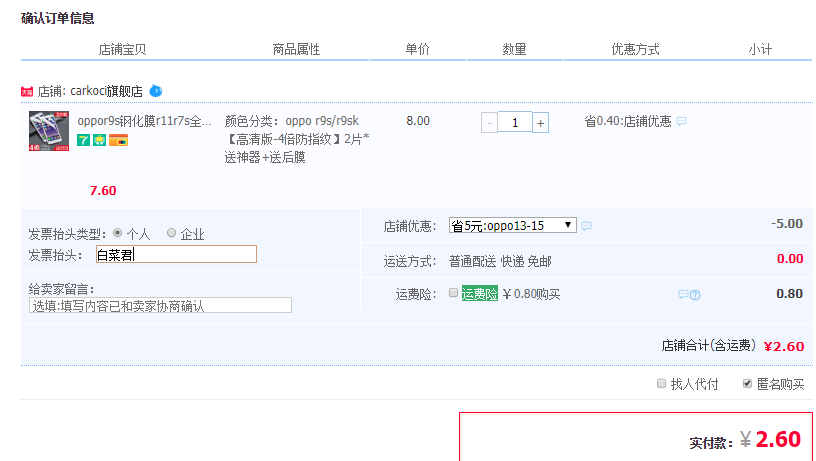Increase quantity with the plus button
Screen dimensions: 816x461
(x=540, y=123)
